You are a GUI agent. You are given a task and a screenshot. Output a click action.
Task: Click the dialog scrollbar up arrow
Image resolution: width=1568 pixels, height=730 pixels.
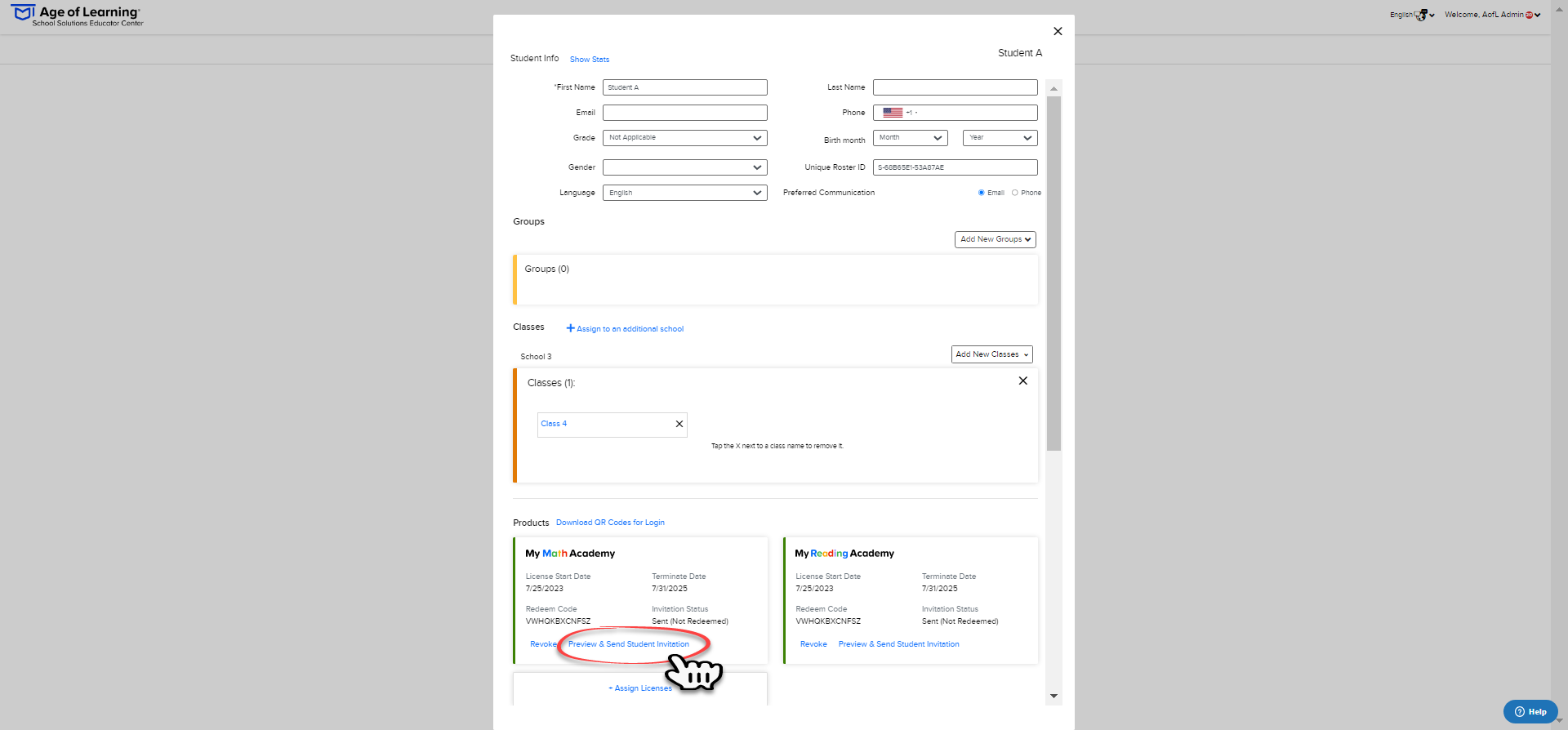[x=1053, y=88]
